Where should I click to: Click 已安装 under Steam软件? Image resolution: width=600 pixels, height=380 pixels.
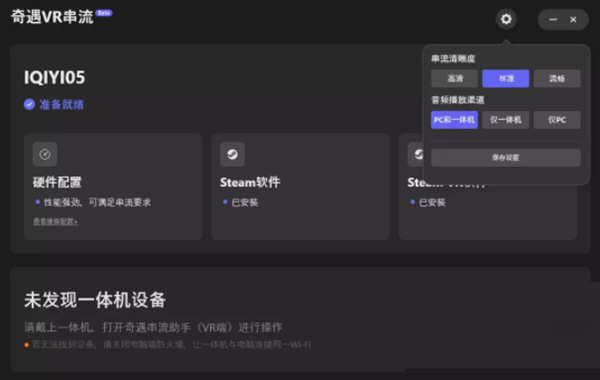[245, 202]
